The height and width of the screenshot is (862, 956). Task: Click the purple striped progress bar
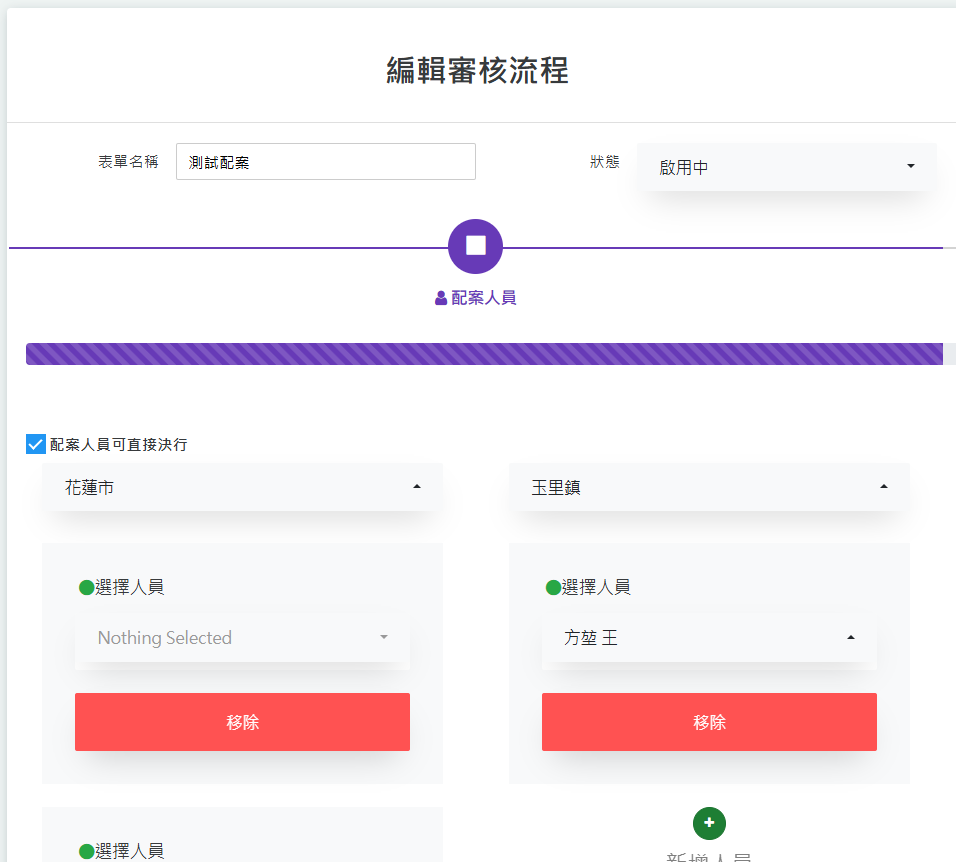pyautogui.click(x=484, y=354)
